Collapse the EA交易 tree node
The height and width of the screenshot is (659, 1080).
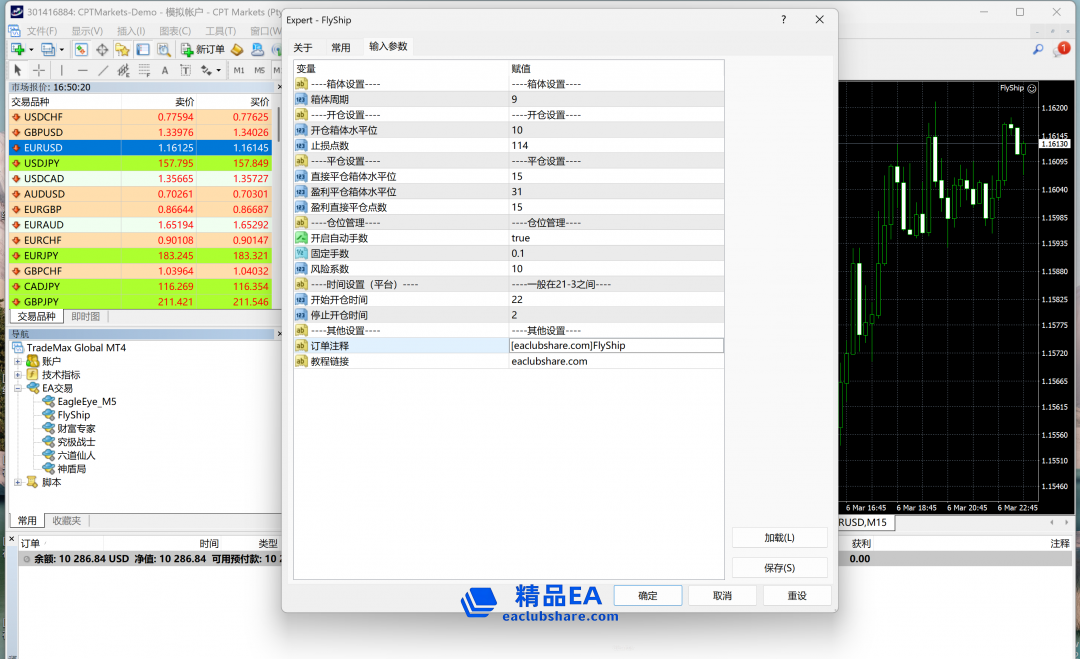tap(18, 388)
